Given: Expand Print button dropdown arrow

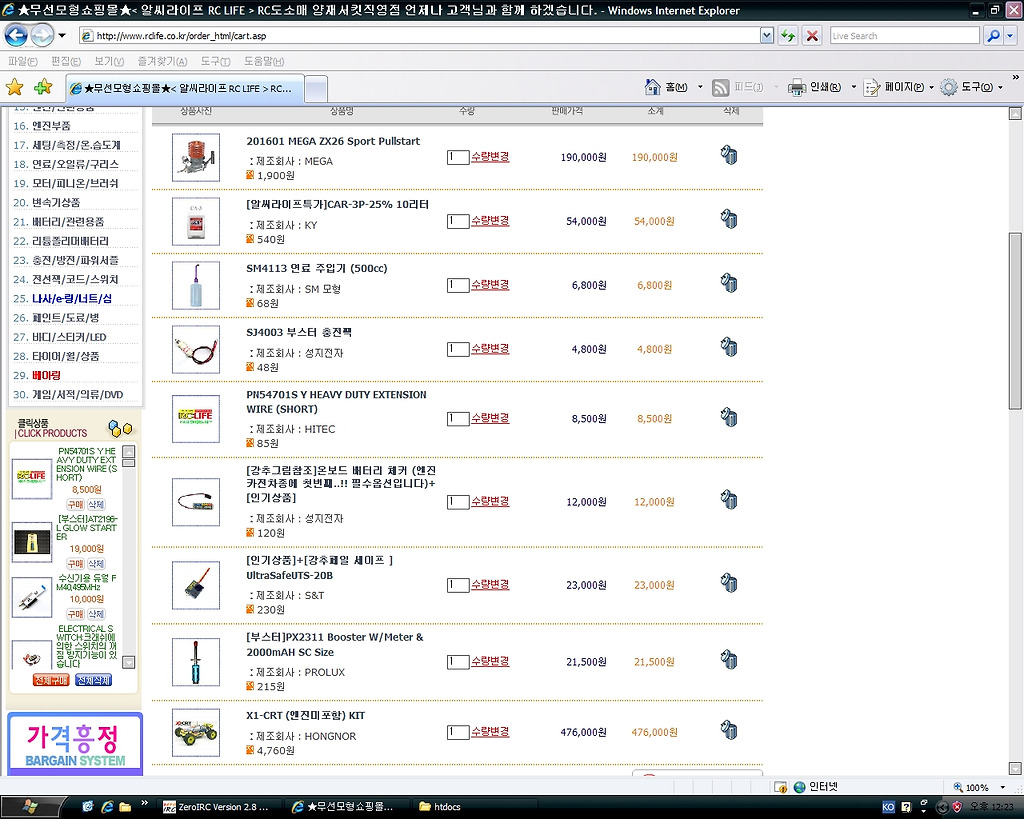Looking at the screenshot, I should [x=853, y=87].
